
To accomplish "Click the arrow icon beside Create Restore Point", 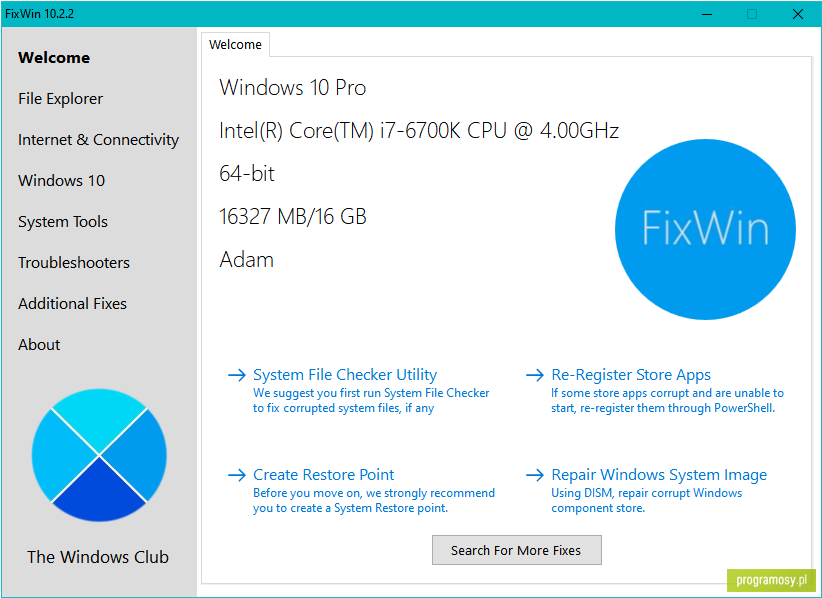I will click(237, 475).
